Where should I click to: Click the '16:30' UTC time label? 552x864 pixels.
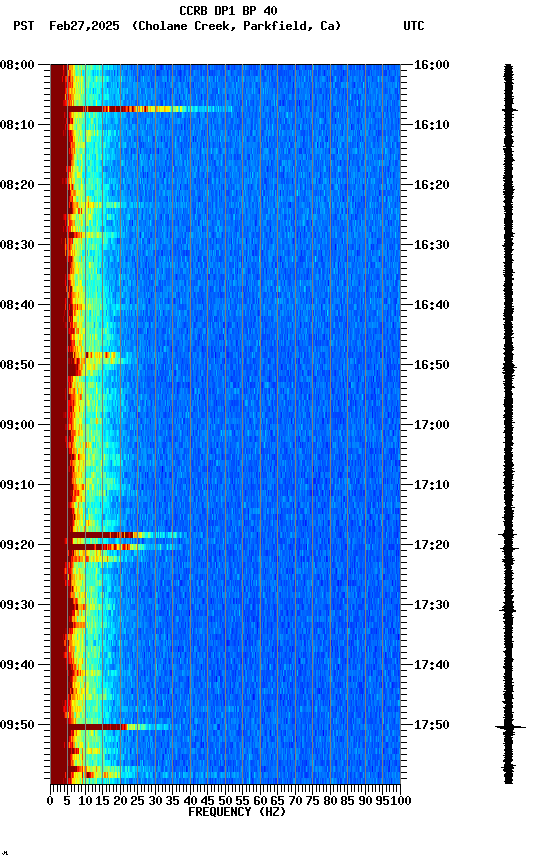tap(432, 245)
